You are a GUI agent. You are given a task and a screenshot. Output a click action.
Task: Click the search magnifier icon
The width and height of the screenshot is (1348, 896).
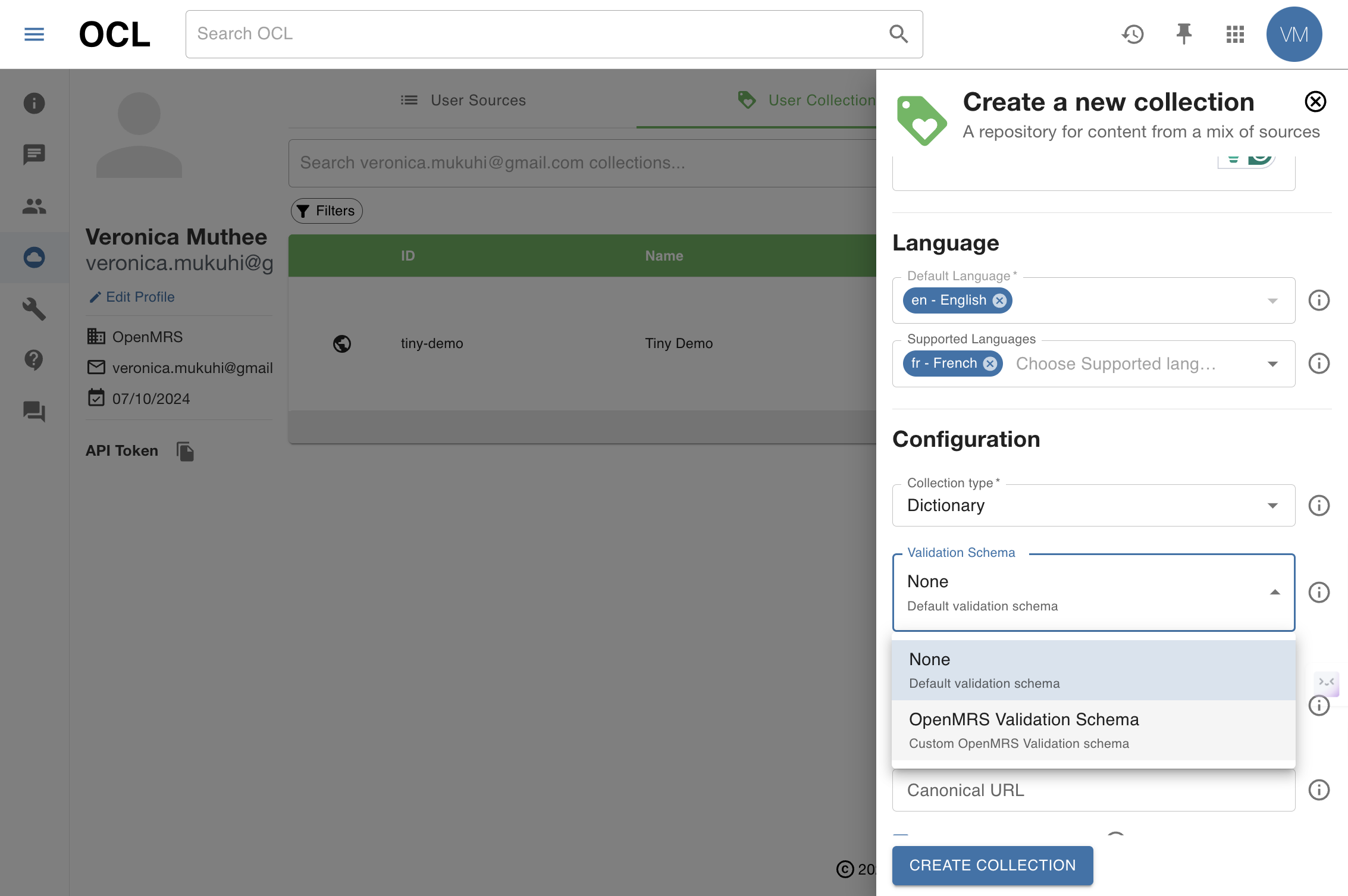[x=898, y=34]
